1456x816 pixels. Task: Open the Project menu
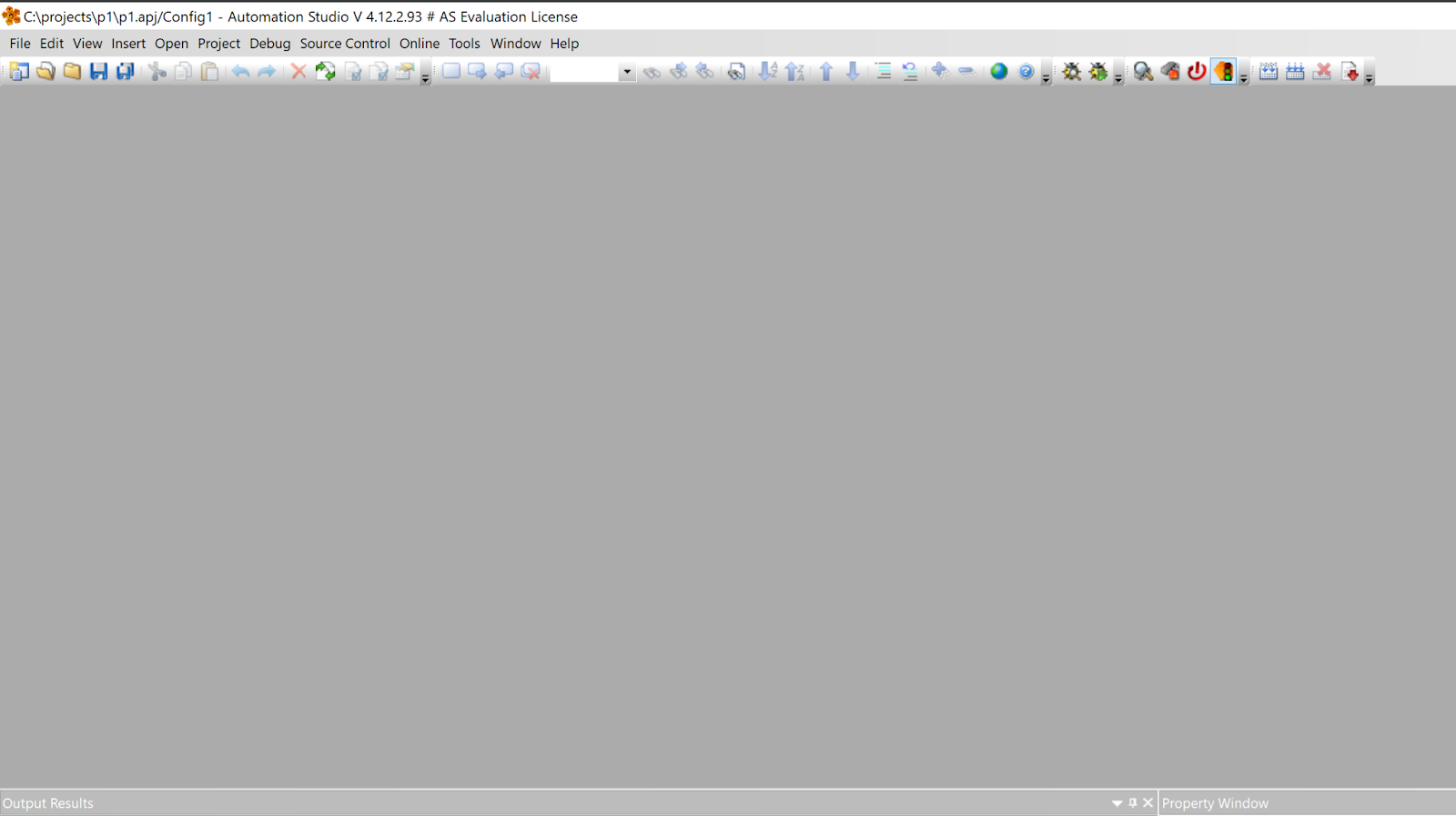click(x=219, y=44)
